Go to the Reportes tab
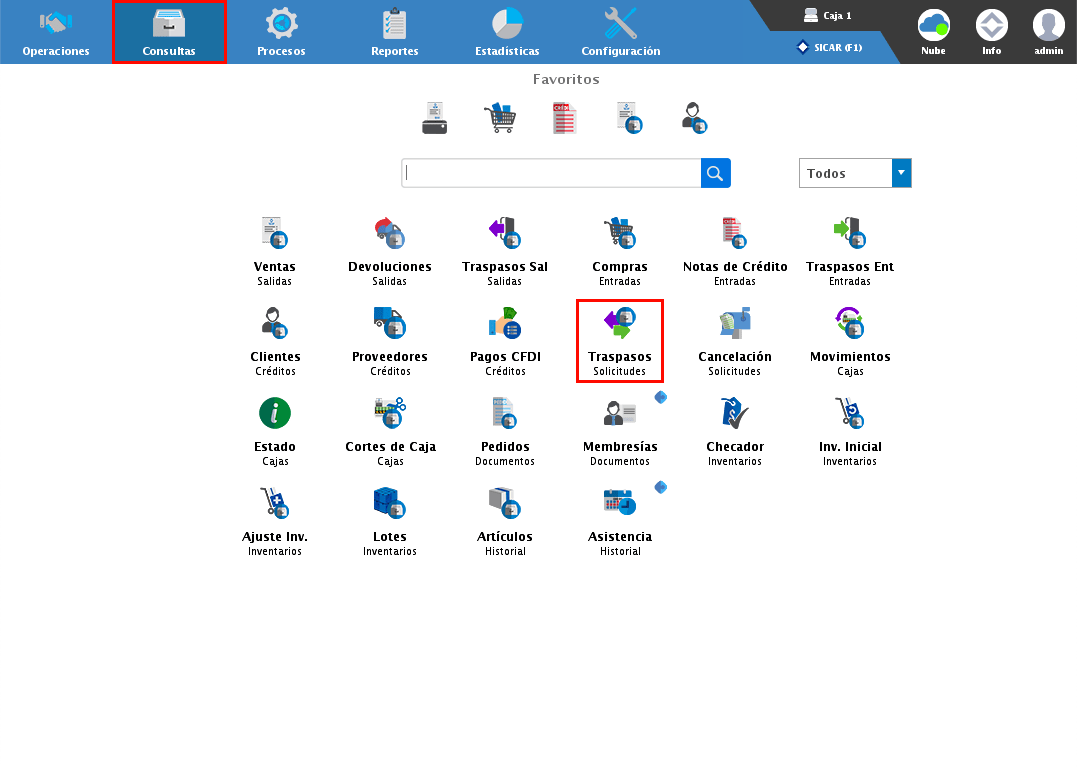This screenshot has height=768, width=1077. coord(394,32)
